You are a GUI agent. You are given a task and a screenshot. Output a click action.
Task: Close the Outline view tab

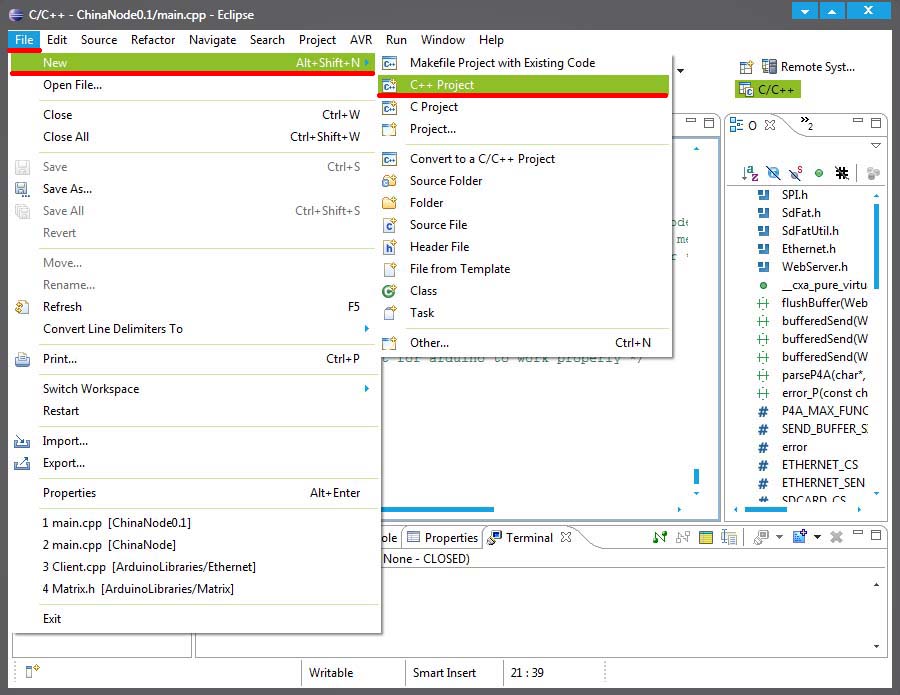[770, 125]
